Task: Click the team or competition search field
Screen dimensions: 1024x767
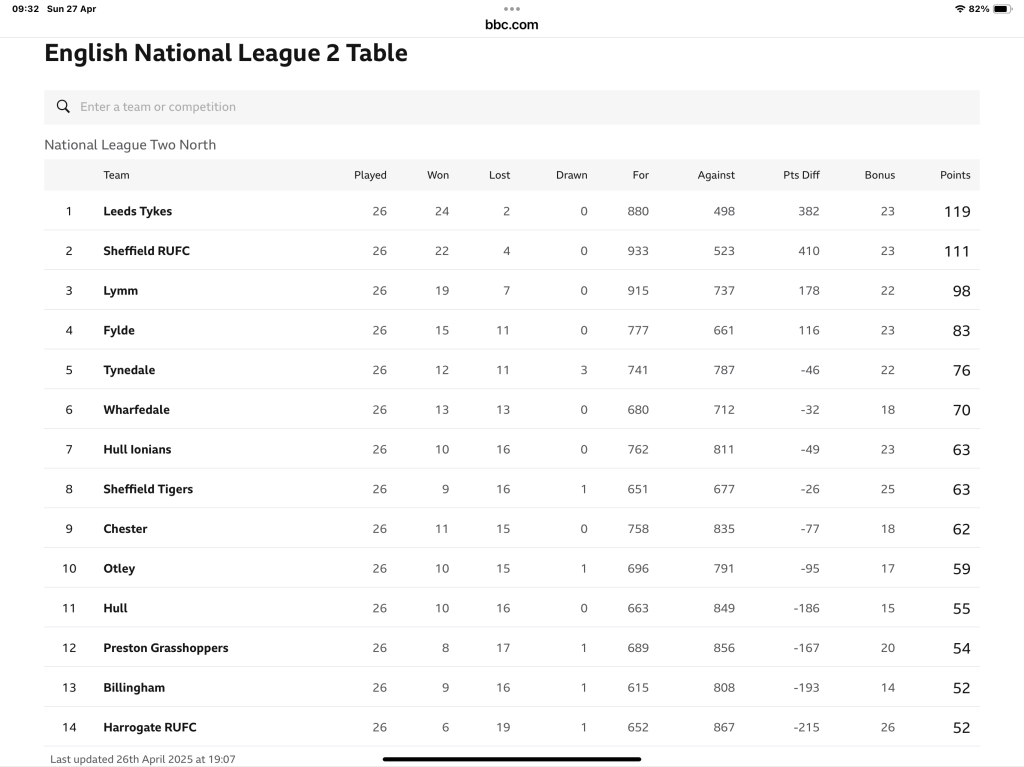Action: coord(520,107)
